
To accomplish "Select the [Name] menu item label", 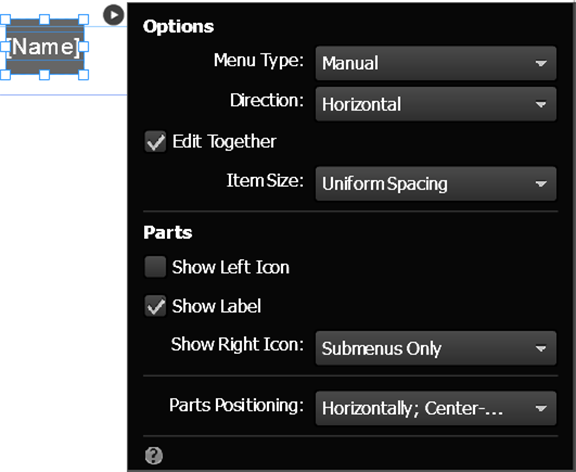I will click(44, 47).
